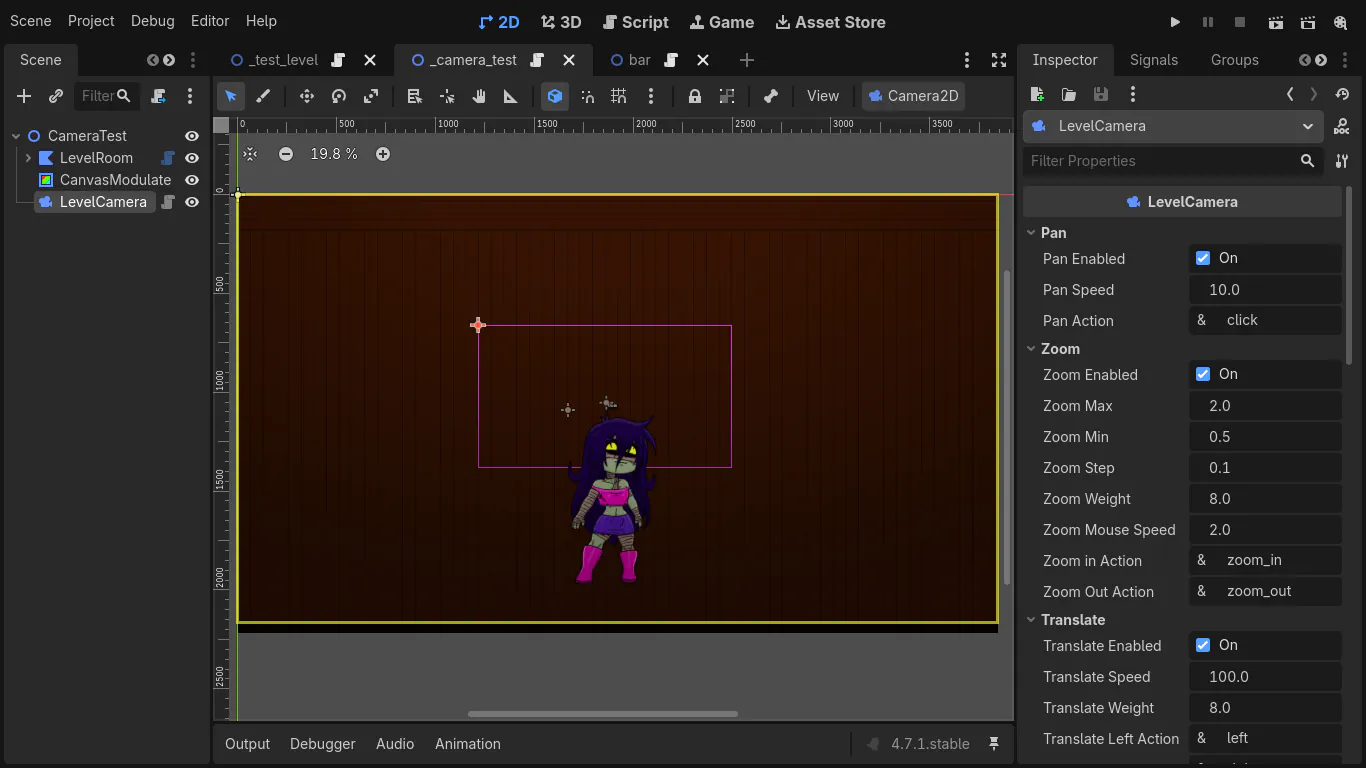Viewport: 1366px width, 768px height.
Task: Uncheck the Translate Enabled checkbox
Action: 1203,645
